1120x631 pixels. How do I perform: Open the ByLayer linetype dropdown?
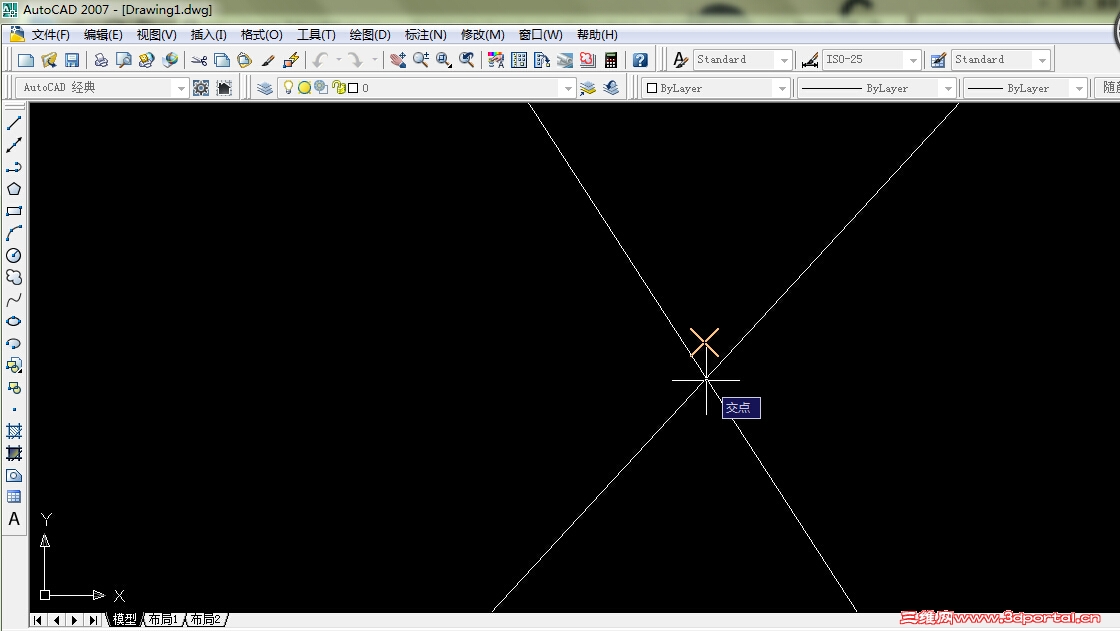tap(948, 88)
